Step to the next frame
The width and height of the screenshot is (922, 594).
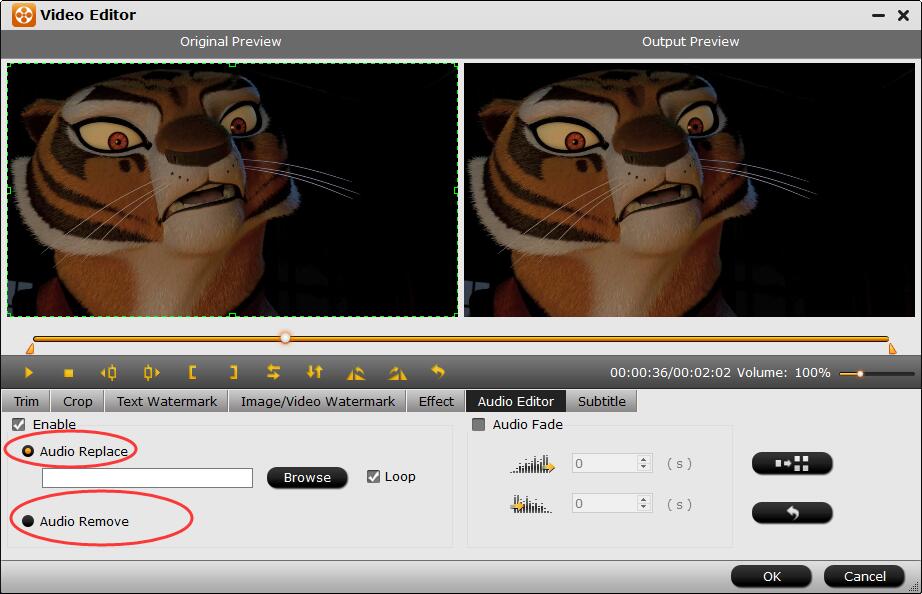151,373
